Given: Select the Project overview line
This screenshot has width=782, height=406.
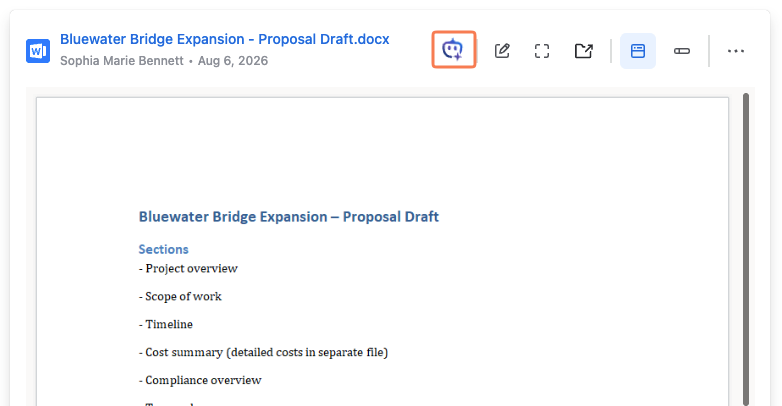Looking at the screenshot, I should 189,268.
